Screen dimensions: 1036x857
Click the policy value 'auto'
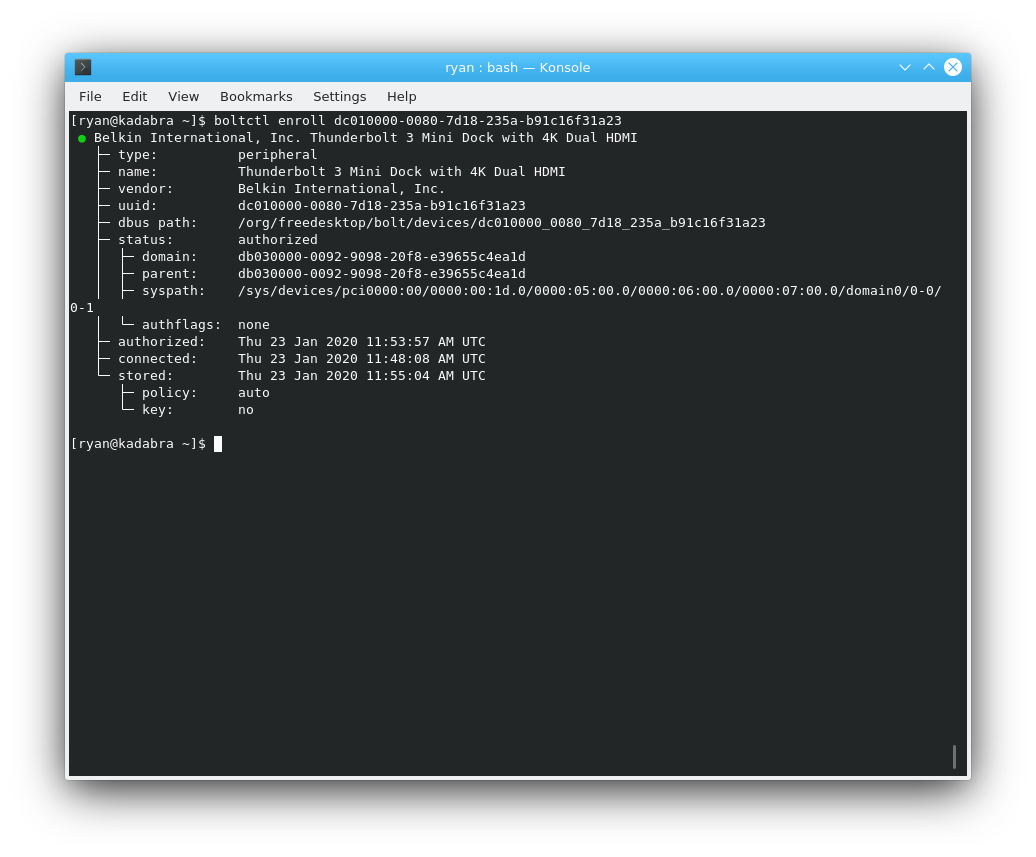point(253,393)
